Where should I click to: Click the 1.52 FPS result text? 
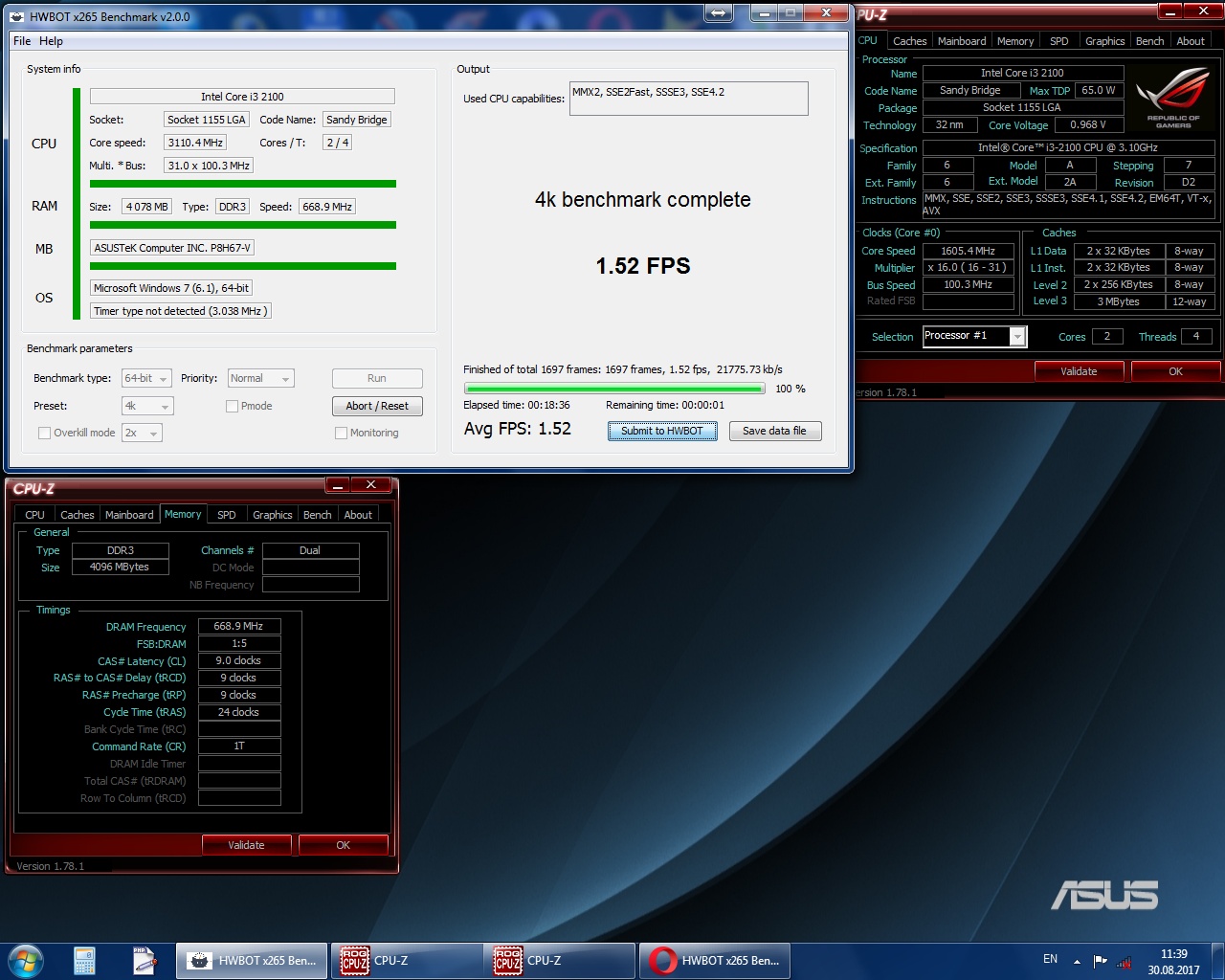(x=643, y=266)
